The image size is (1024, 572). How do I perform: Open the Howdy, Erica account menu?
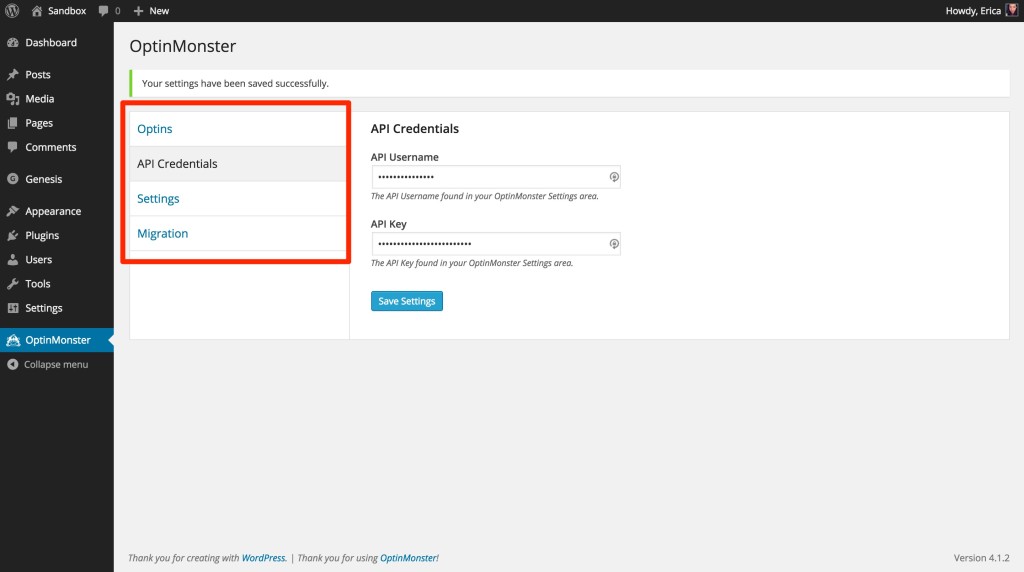(972, 11)
